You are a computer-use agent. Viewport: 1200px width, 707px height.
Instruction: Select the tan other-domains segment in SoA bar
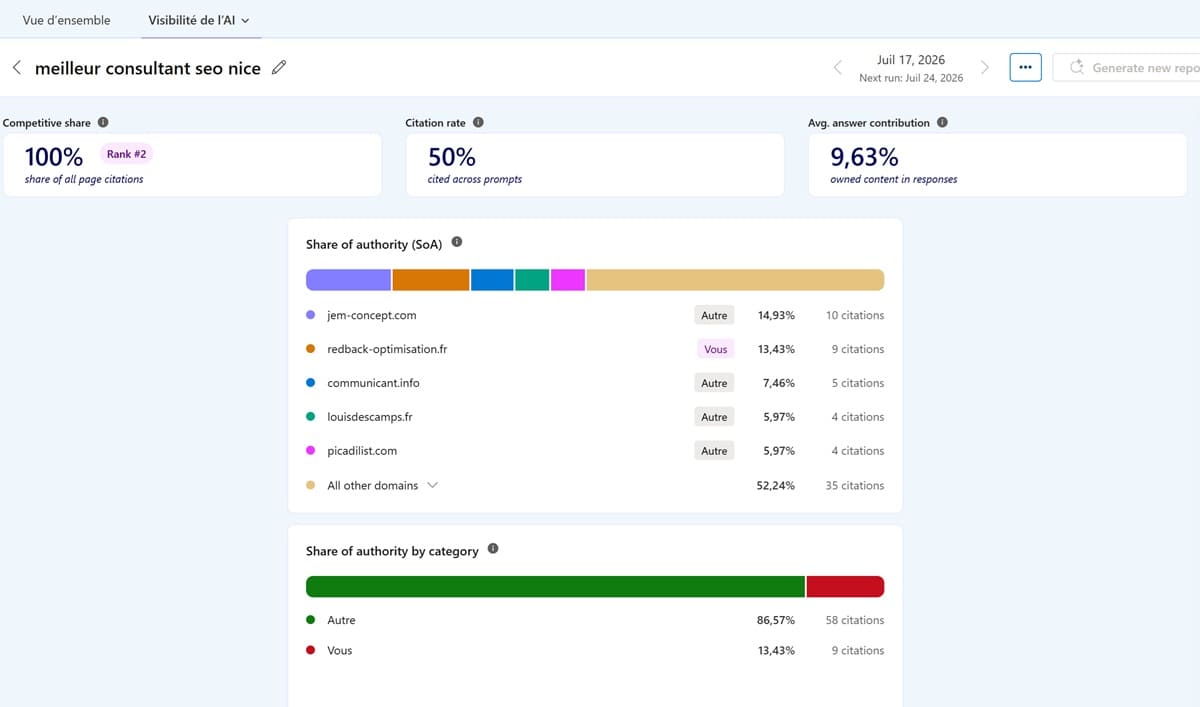click(x=735, y=280)
